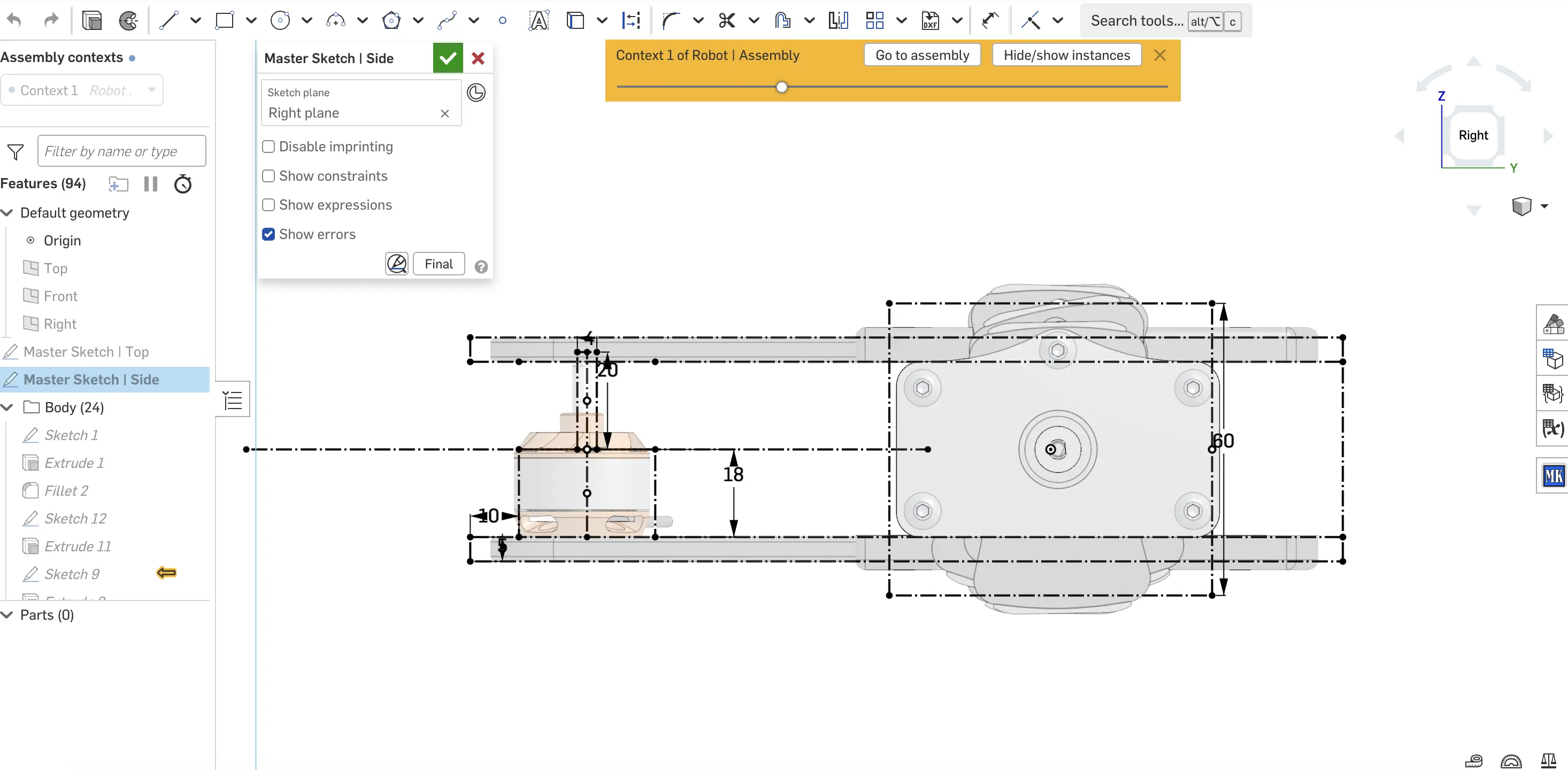The height and width of the screenshot is (770, 1568).
Task: Select the Center point circle tool
Action: pyautogui.click(x=279, y=21)
